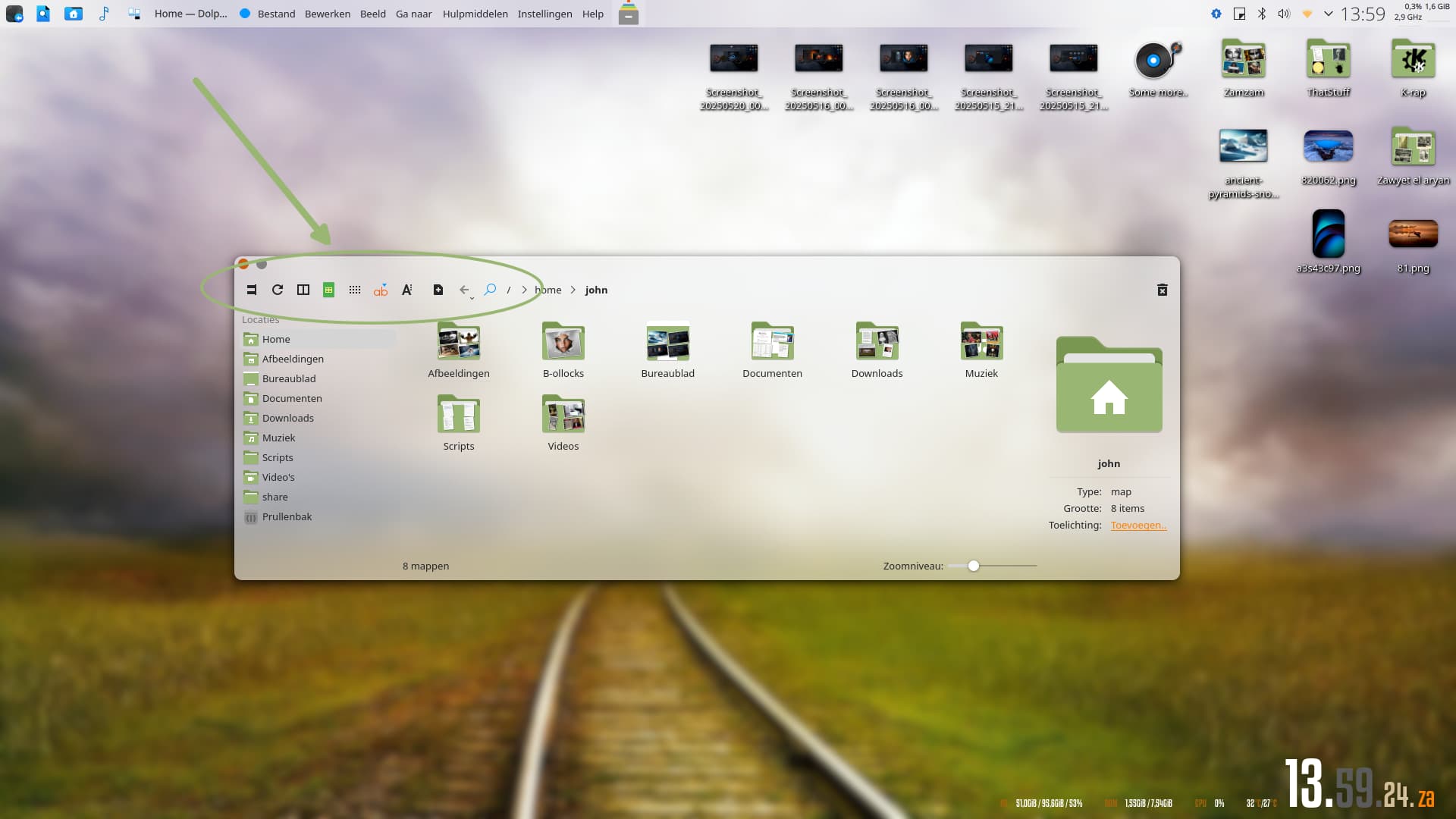1456x819 pixels.
Task: Open the Zamzam desktop folder
Action: coord(1244,68)
